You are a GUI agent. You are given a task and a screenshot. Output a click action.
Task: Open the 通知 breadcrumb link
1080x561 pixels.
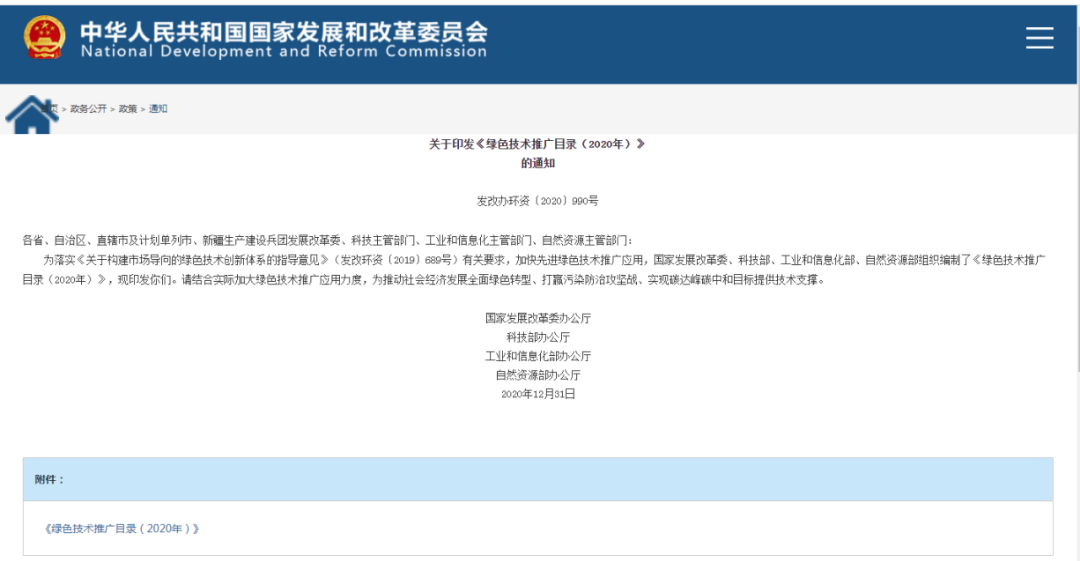point(158,109)
